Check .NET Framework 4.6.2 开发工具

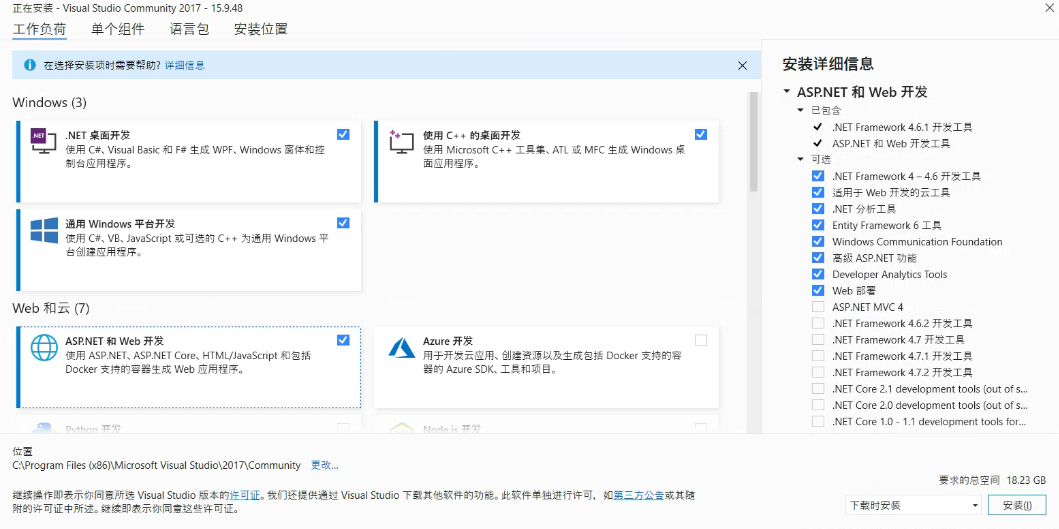pyautogui.click(x=818, y=323)
